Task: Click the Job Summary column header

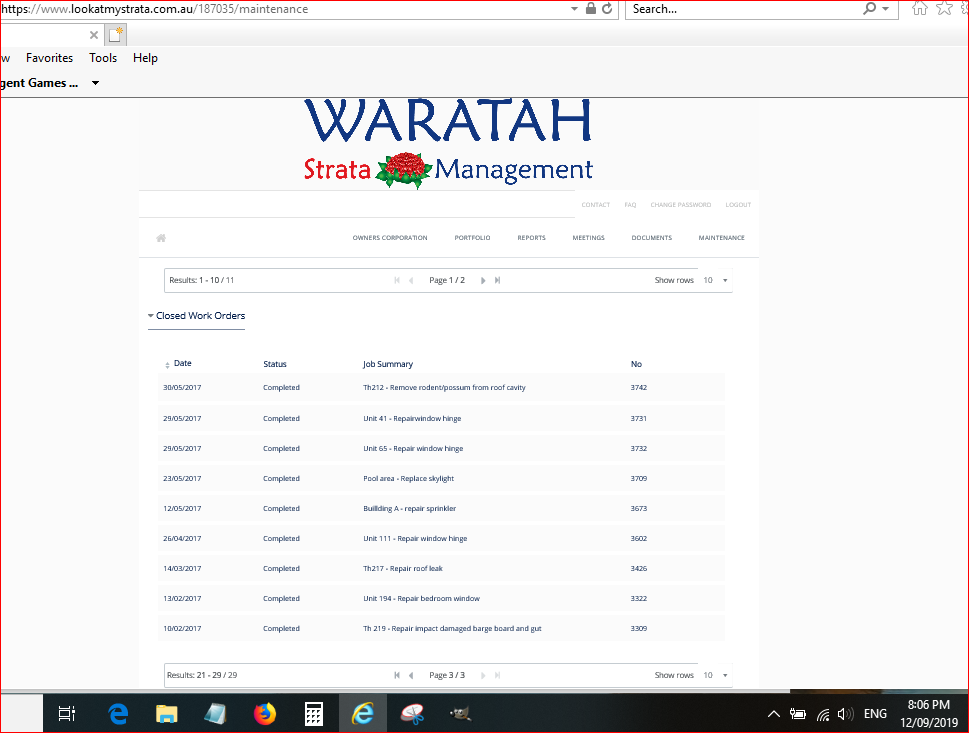Action: tap(387, 364)
